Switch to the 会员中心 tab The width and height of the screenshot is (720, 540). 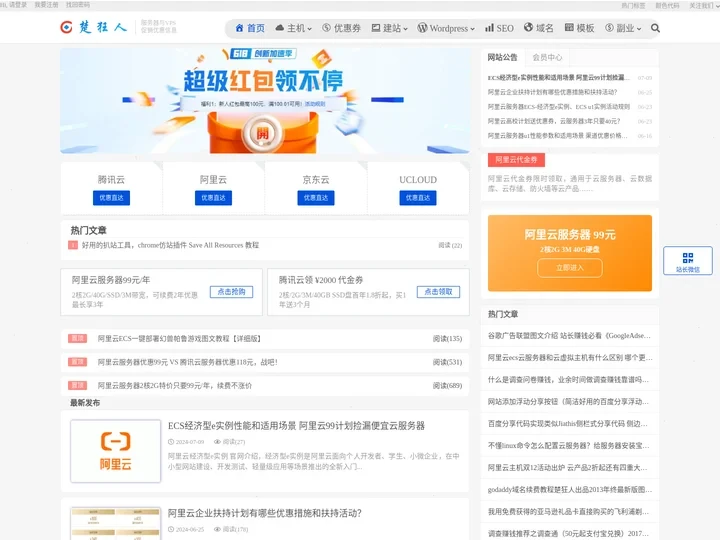point(547,57)
